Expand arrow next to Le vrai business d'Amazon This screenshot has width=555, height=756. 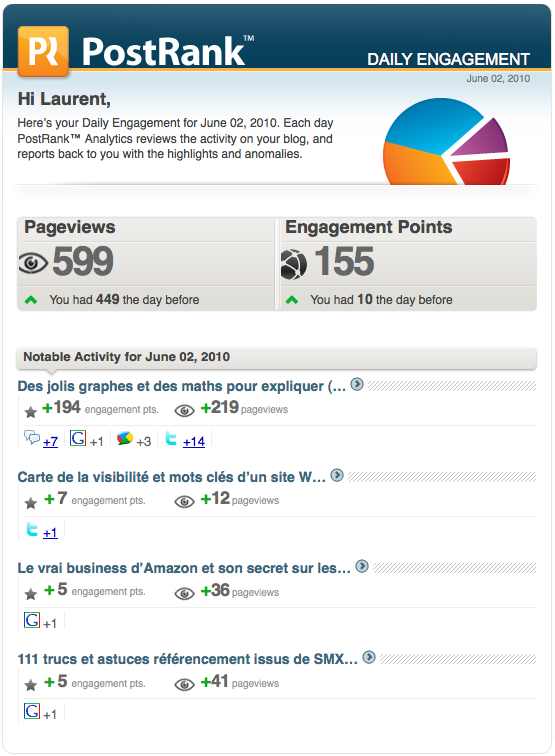tap(362, 566)
